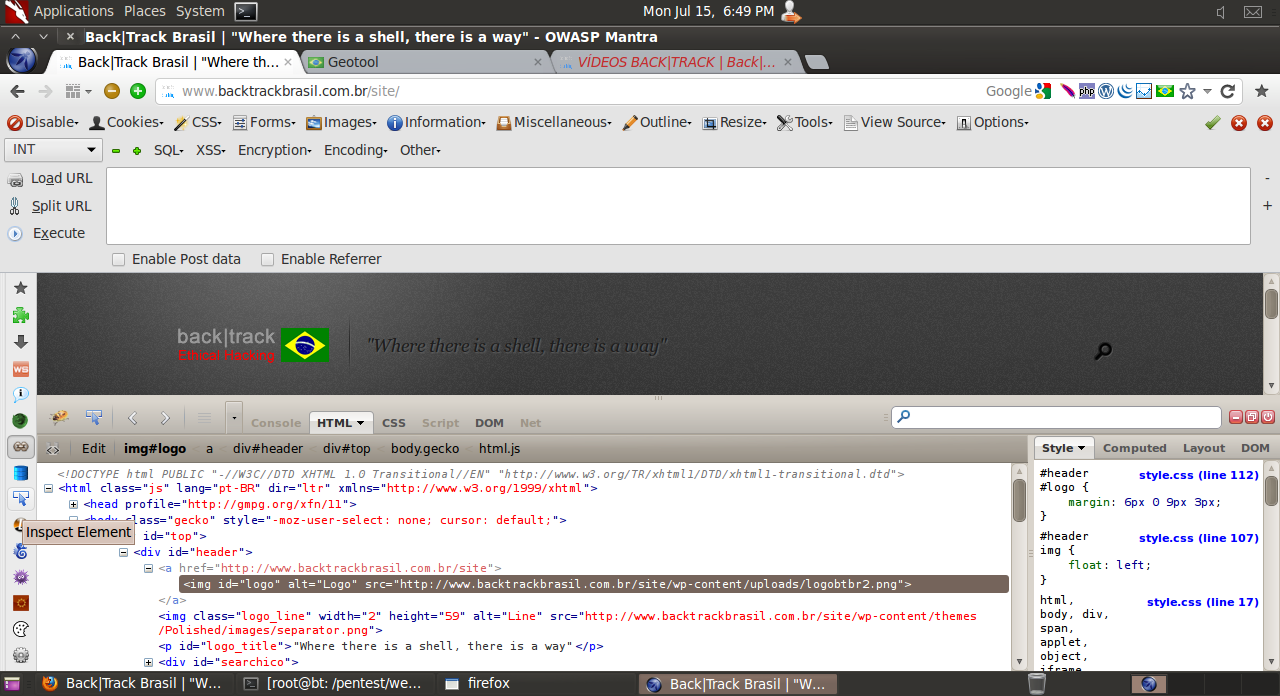Click the Firebug bug icon in panel toolbar
This screenshot has height=696, width=1280.
pos(59,417)
